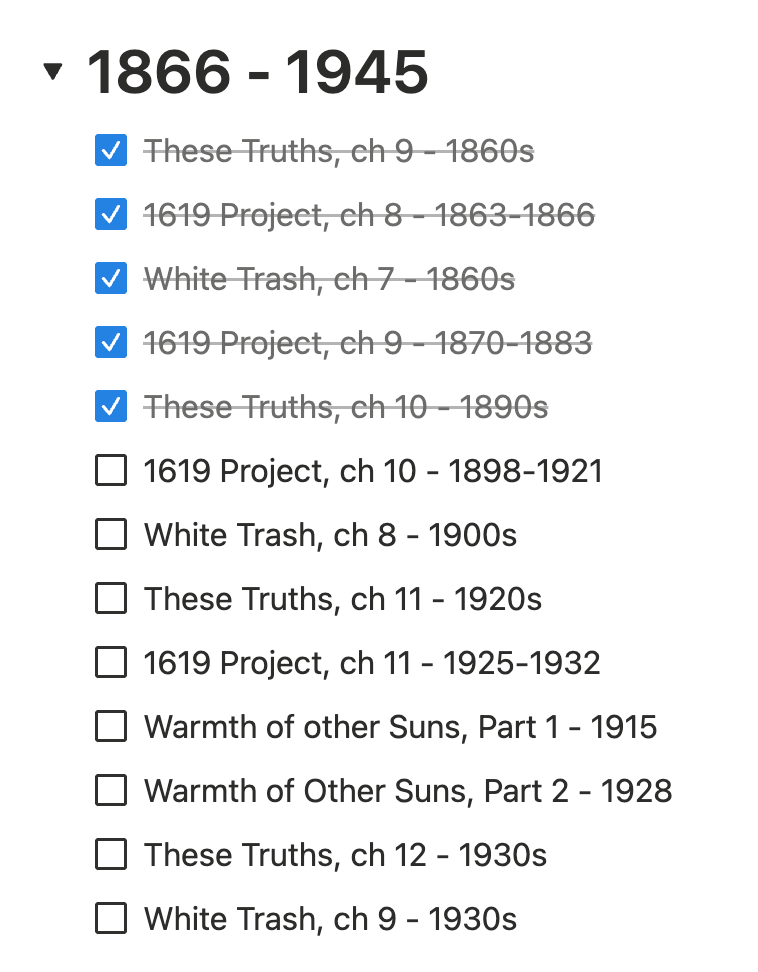Collapse the 1866 - 1945 section triangle
758x972 pixels.
tap(53, 71)
